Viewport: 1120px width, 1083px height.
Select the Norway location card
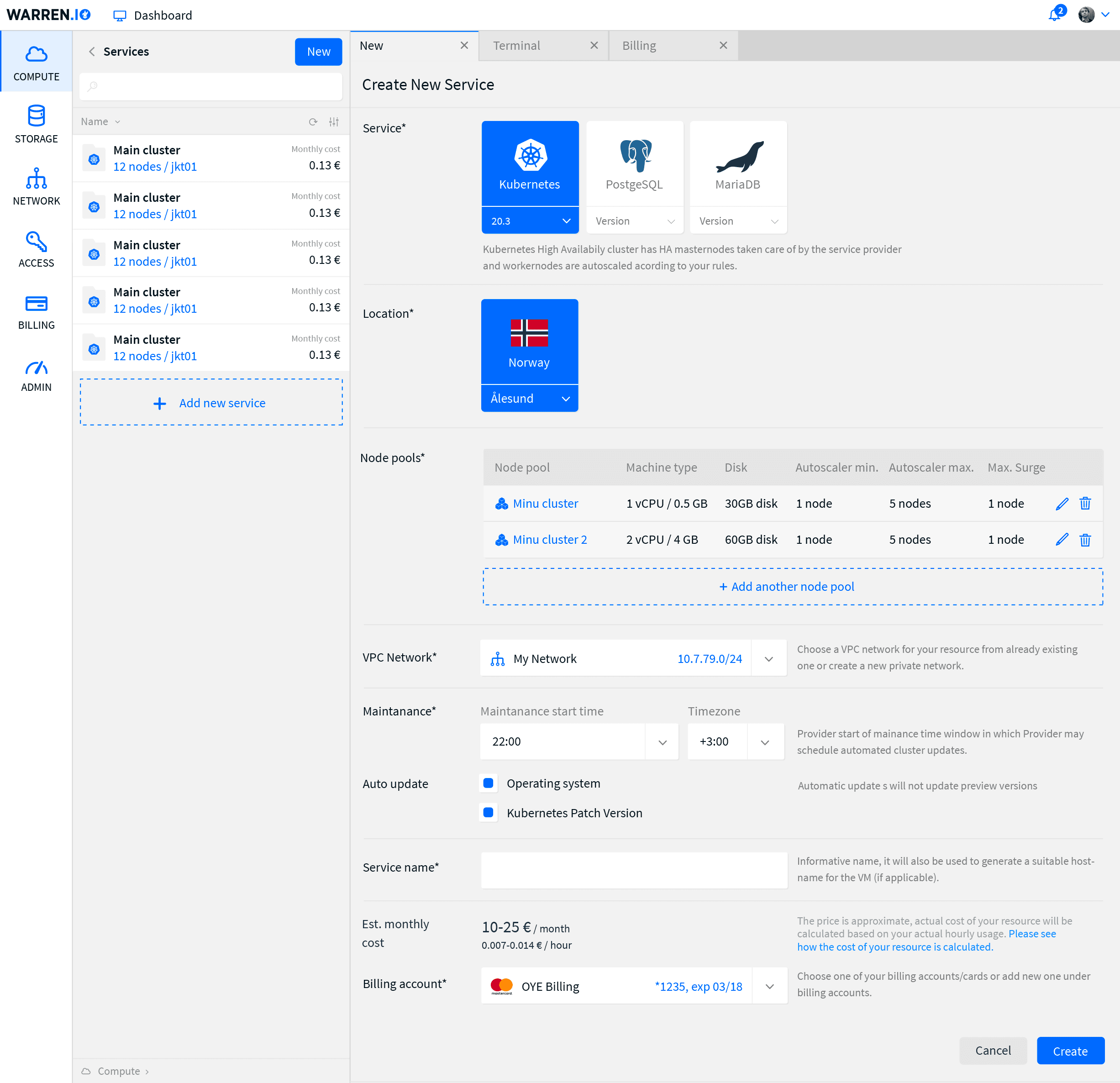tap(529, 342)
